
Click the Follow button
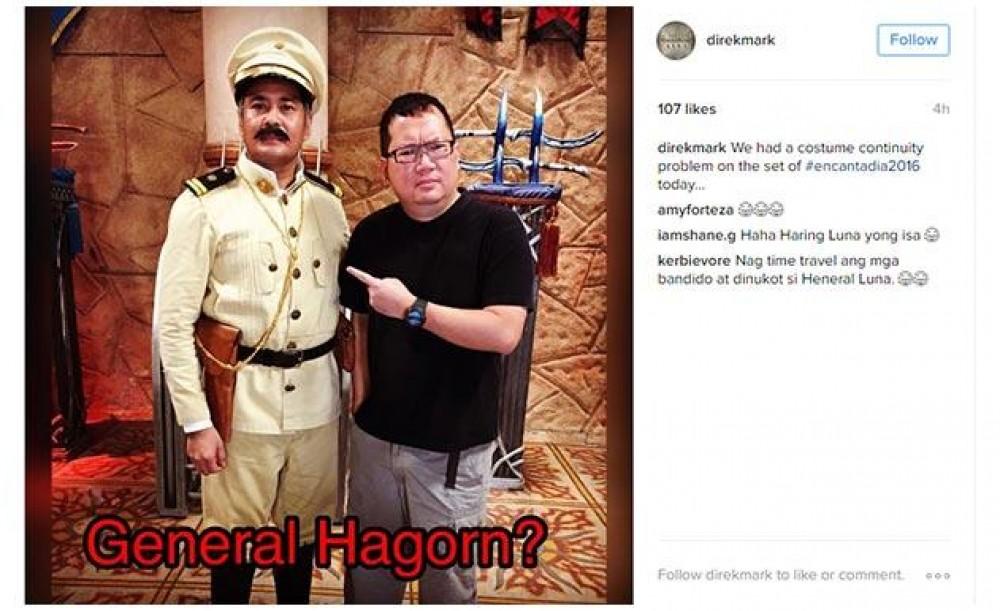pyautogui.click(x=913, y=40)
